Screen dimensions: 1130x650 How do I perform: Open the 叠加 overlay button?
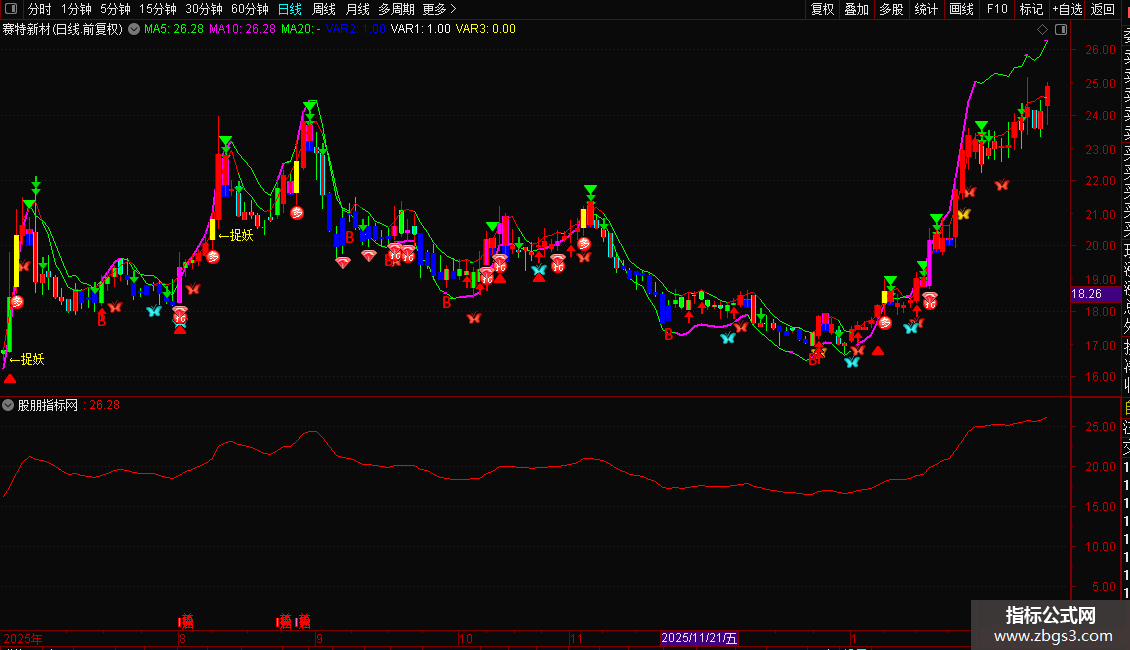856,9
